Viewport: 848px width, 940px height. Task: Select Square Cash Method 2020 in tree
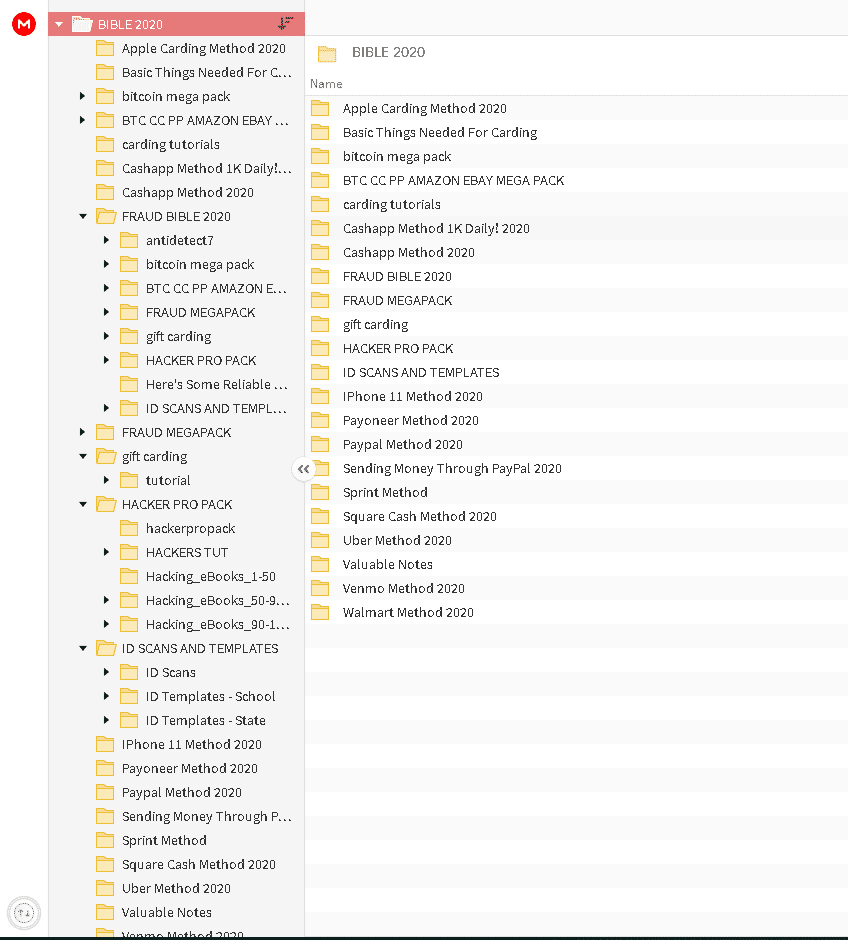point(198,864)
